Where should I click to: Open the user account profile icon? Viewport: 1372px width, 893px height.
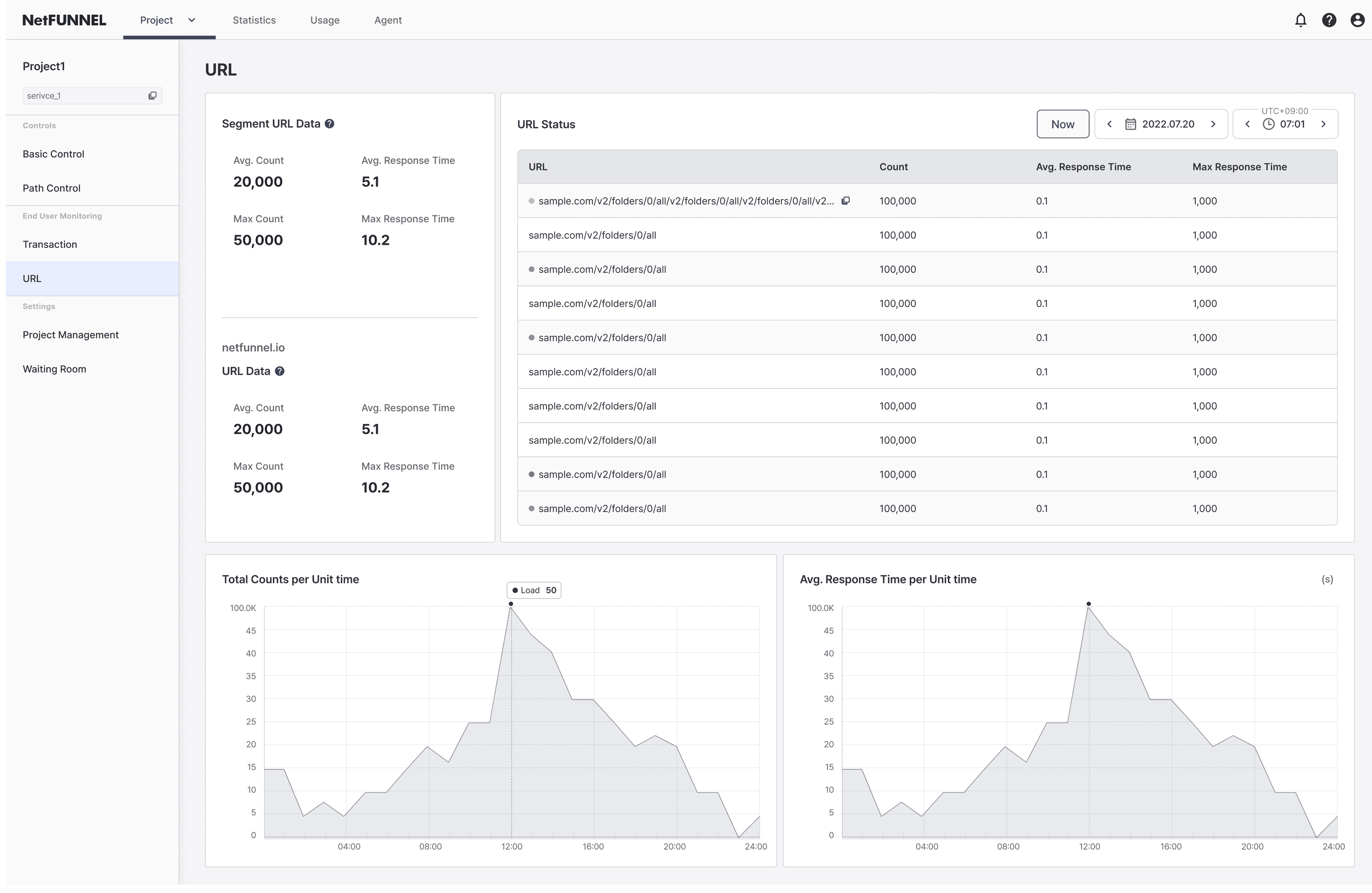tap(1358, 20)
